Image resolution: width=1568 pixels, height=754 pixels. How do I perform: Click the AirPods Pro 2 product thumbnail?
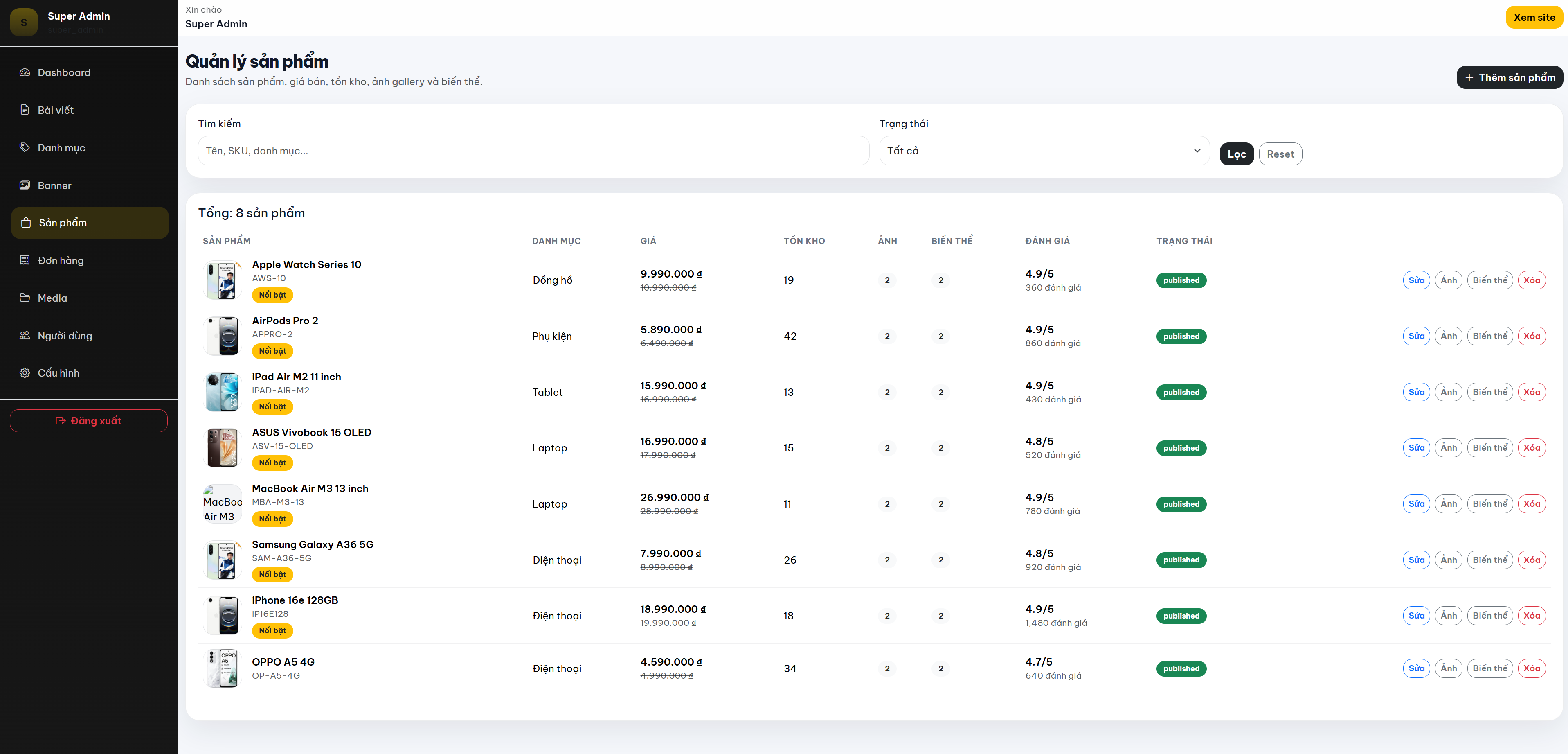point(222,336)
